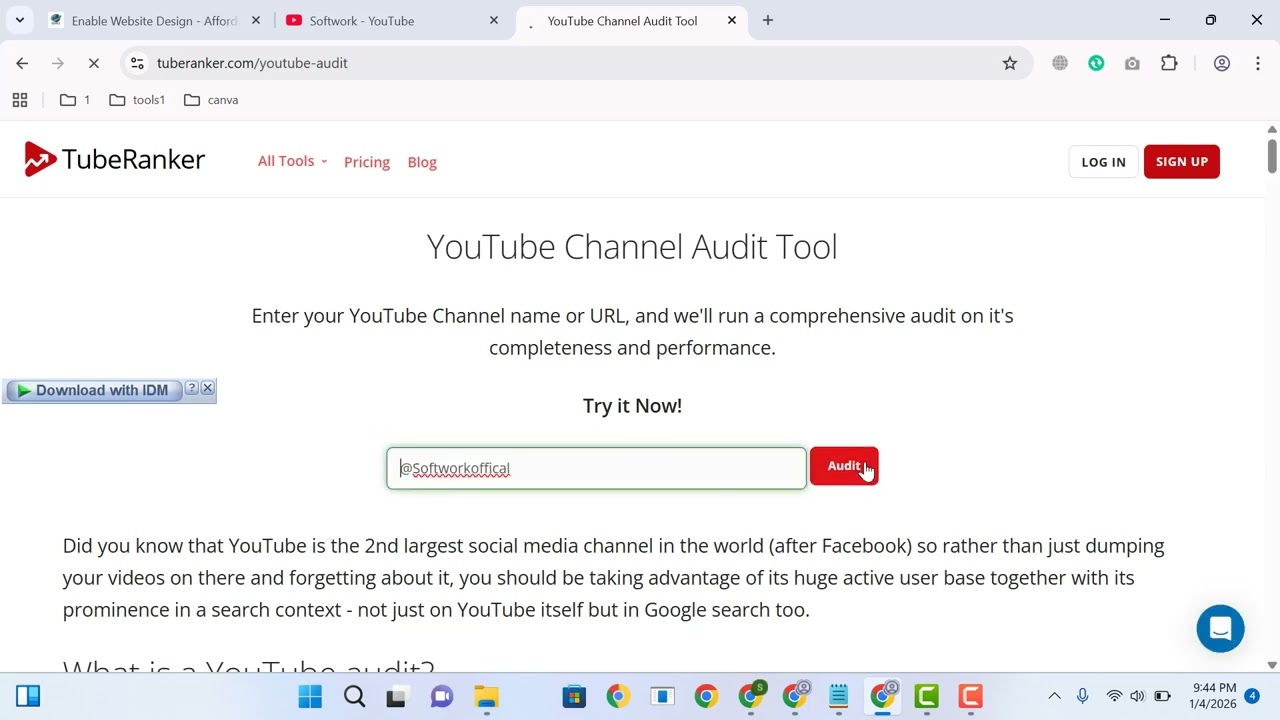Click Download with IDM bar
Screen dimensions: 1280x720
pyautogui.click(x=93, y=390)
